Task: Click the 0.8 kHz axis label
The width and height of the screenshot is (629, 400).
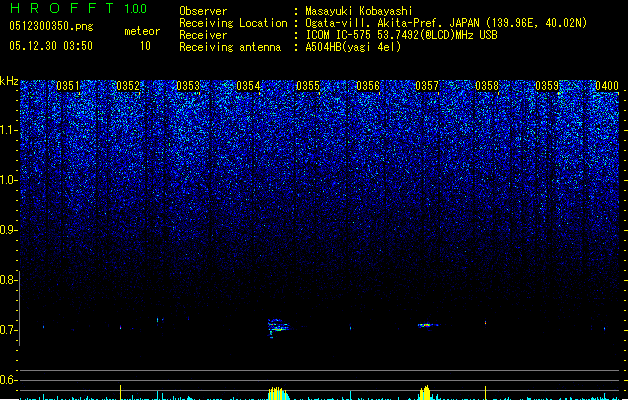Action: (x=9, y=280)
